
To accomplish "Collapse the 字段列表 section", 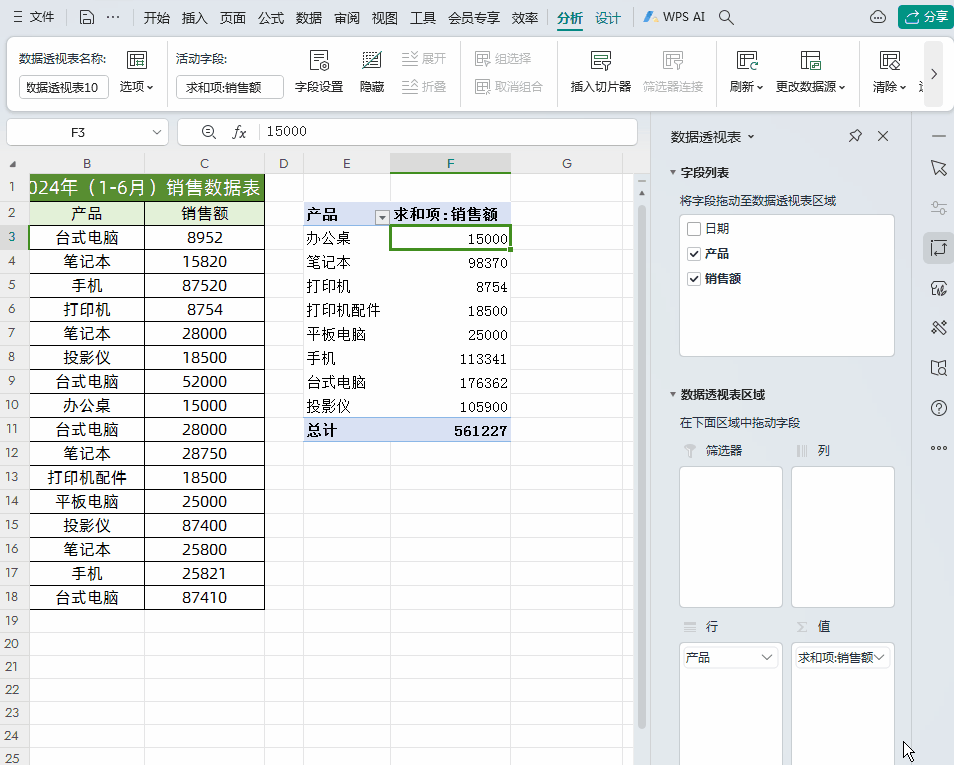I will coord(673,172).
